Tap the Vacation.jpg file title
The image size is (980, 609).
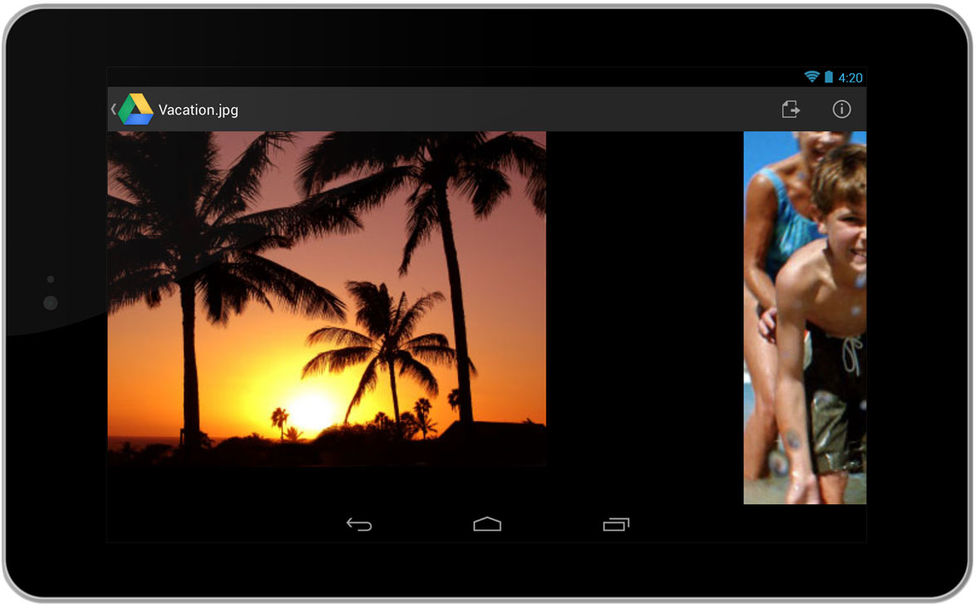pos(198,110)
